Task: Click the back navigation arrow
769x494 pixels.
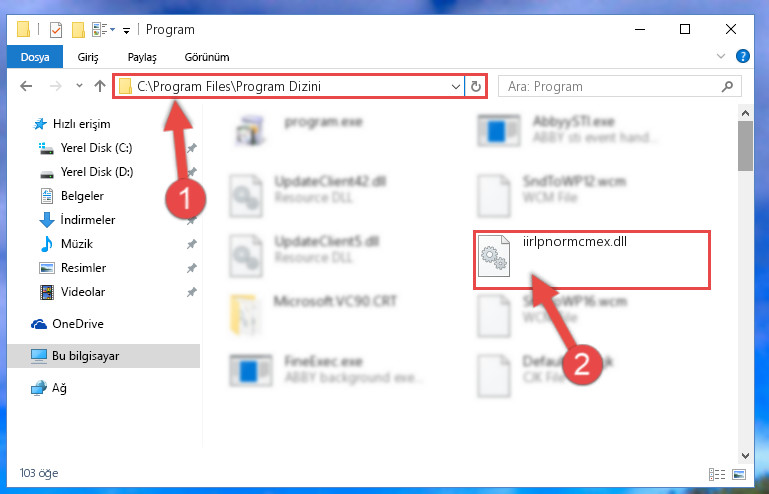Action: pos(26,86)
